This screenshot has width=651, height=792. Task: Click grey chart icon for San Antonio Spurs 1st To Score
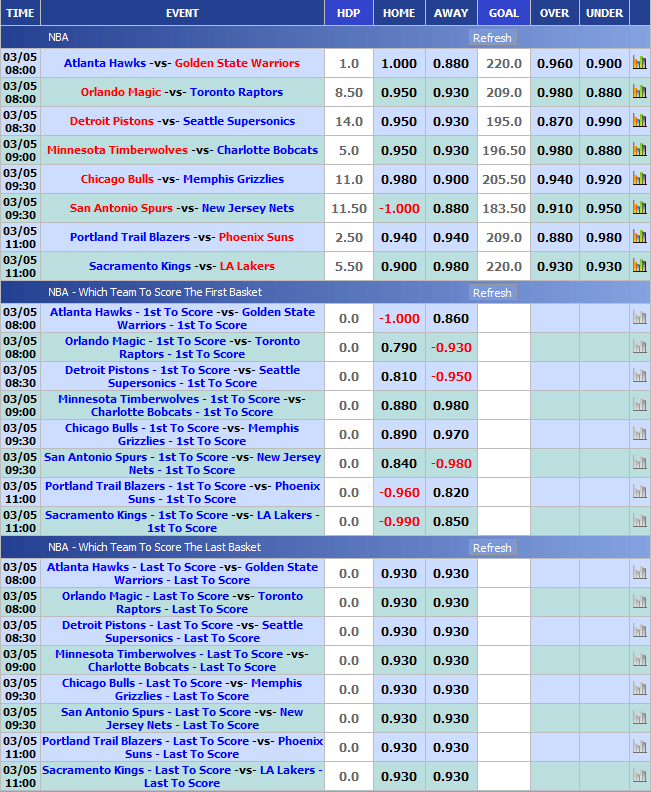coord(639,463)
